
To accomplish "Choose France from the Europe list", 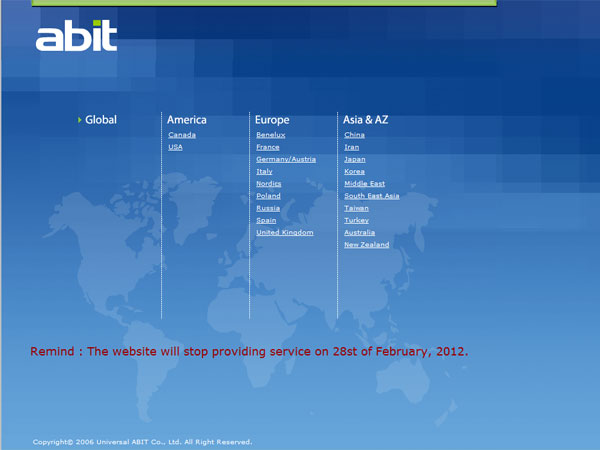I will (268, 147).
